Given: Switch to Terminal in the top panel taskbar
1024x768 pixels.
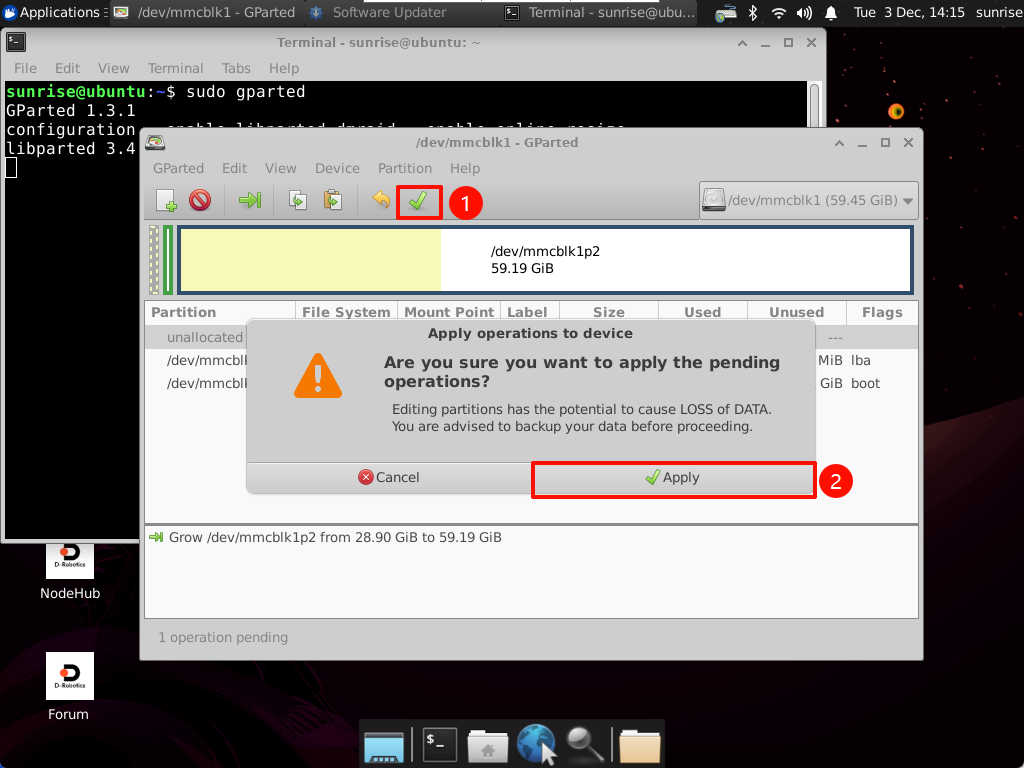Looking at the screenshot, I should (600, 12).
